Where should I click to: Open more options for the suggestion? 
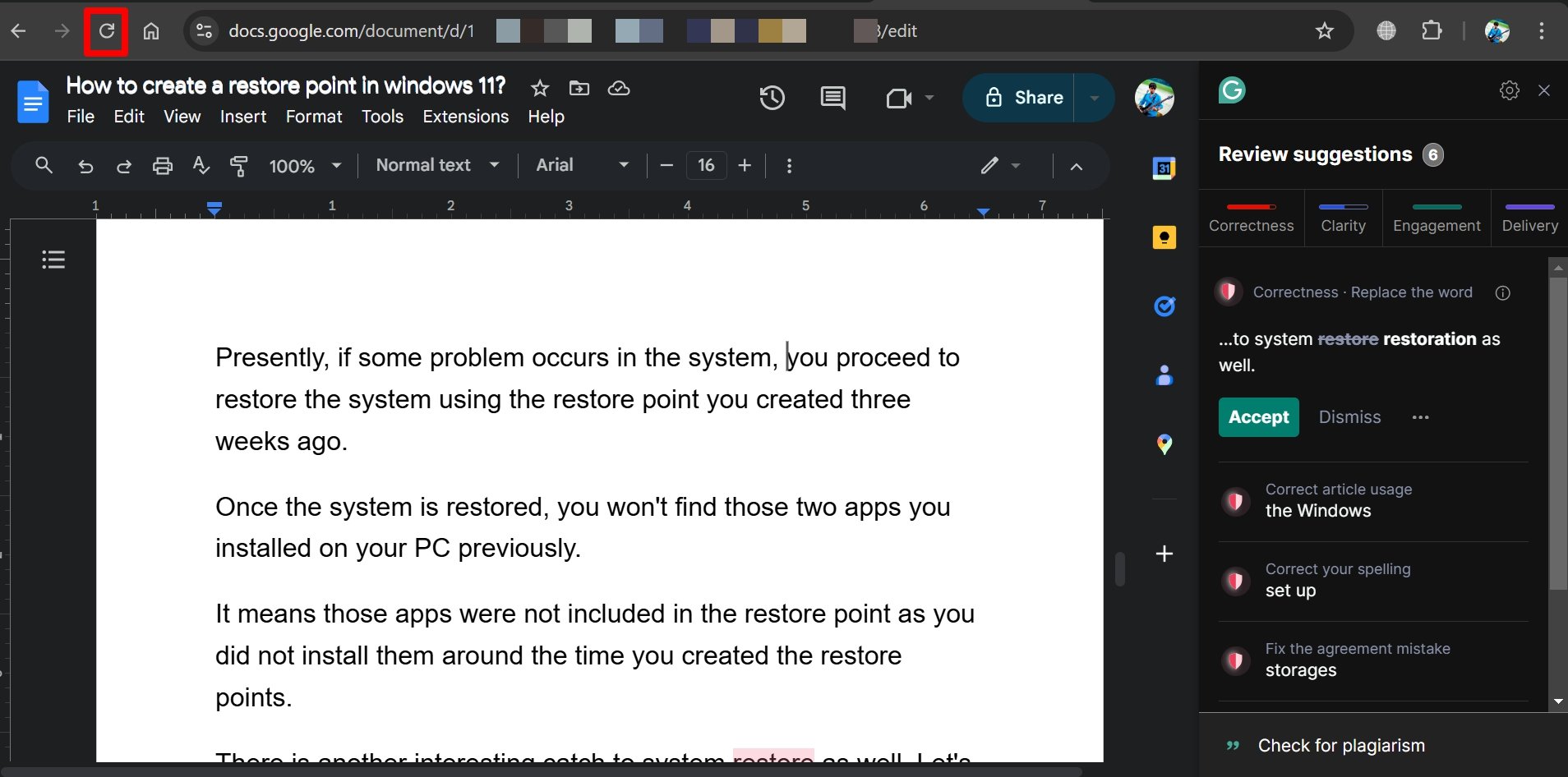pos(1420,417)
